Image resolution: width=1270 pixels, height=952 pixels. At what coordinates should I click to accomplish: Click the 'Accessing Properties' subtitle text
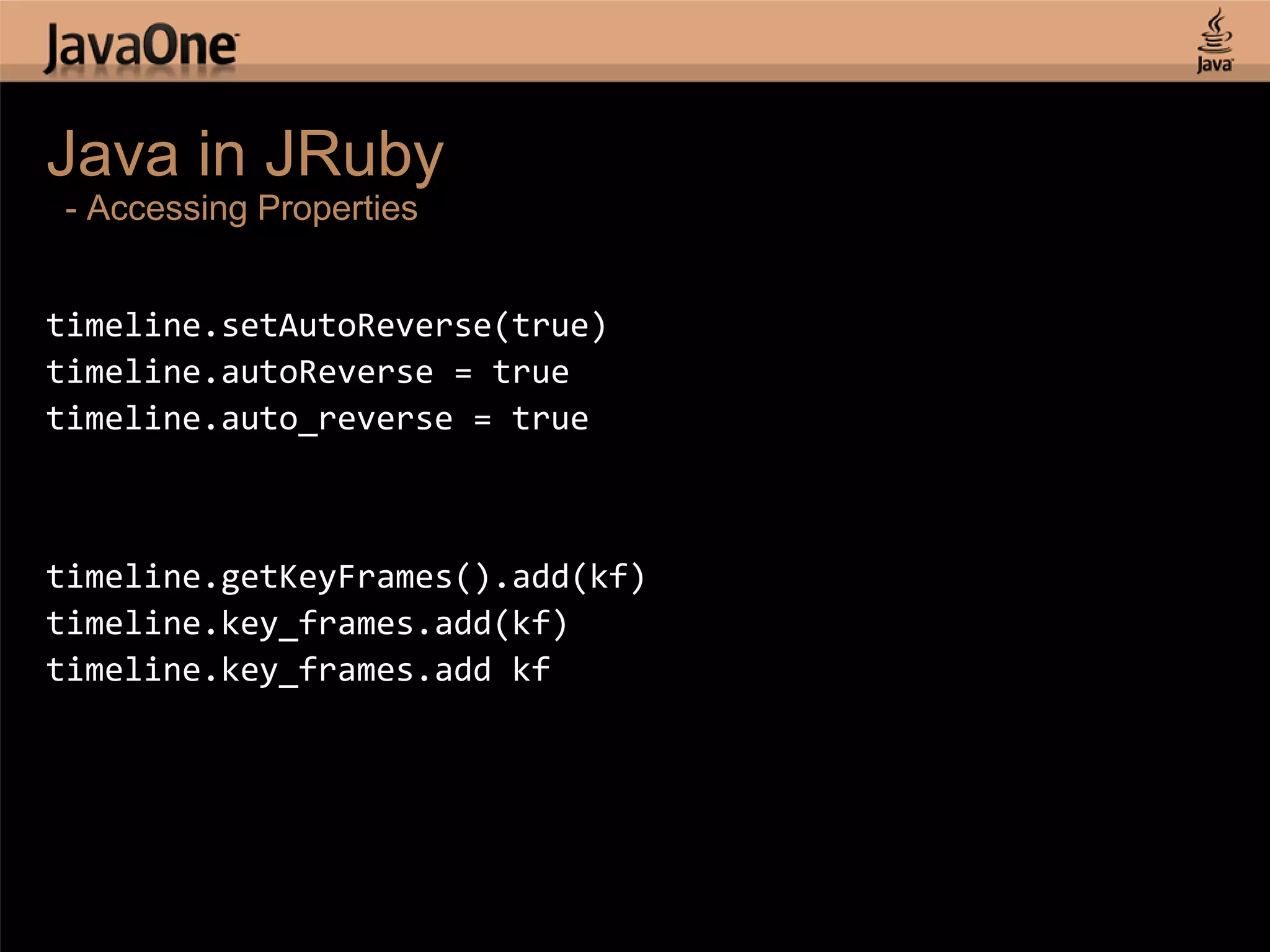coord(251,208)
